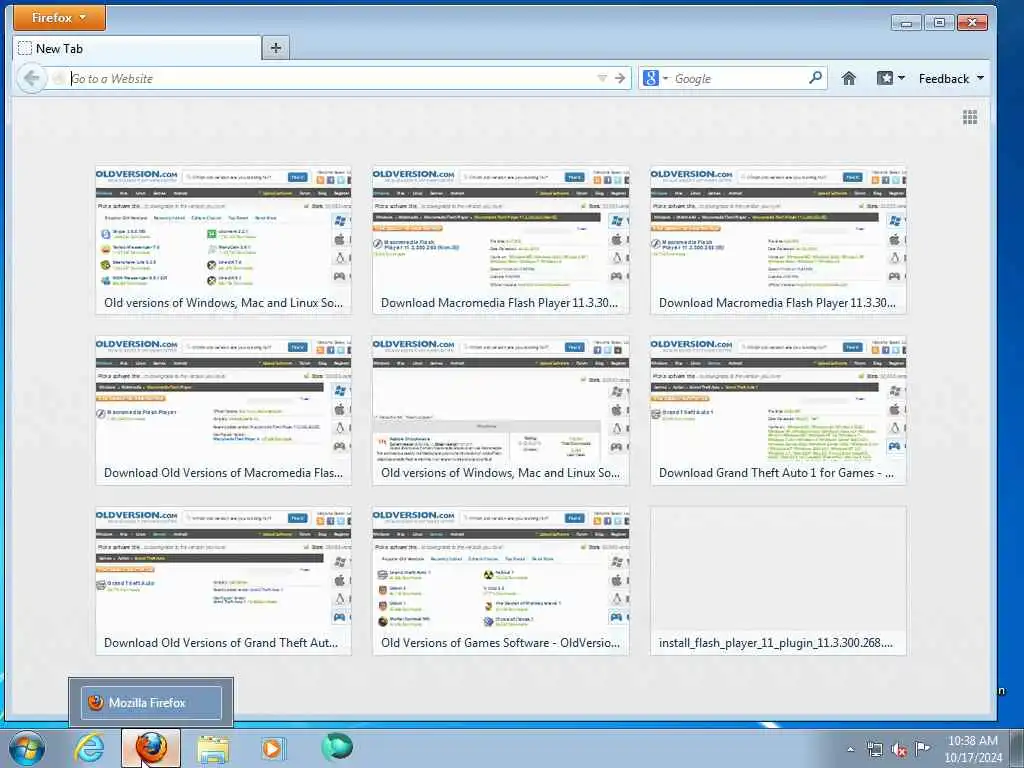Click the search magnifier icon
Image resolution: width=1024 pixels, height=768 pixels.
(x=815, y=78)
